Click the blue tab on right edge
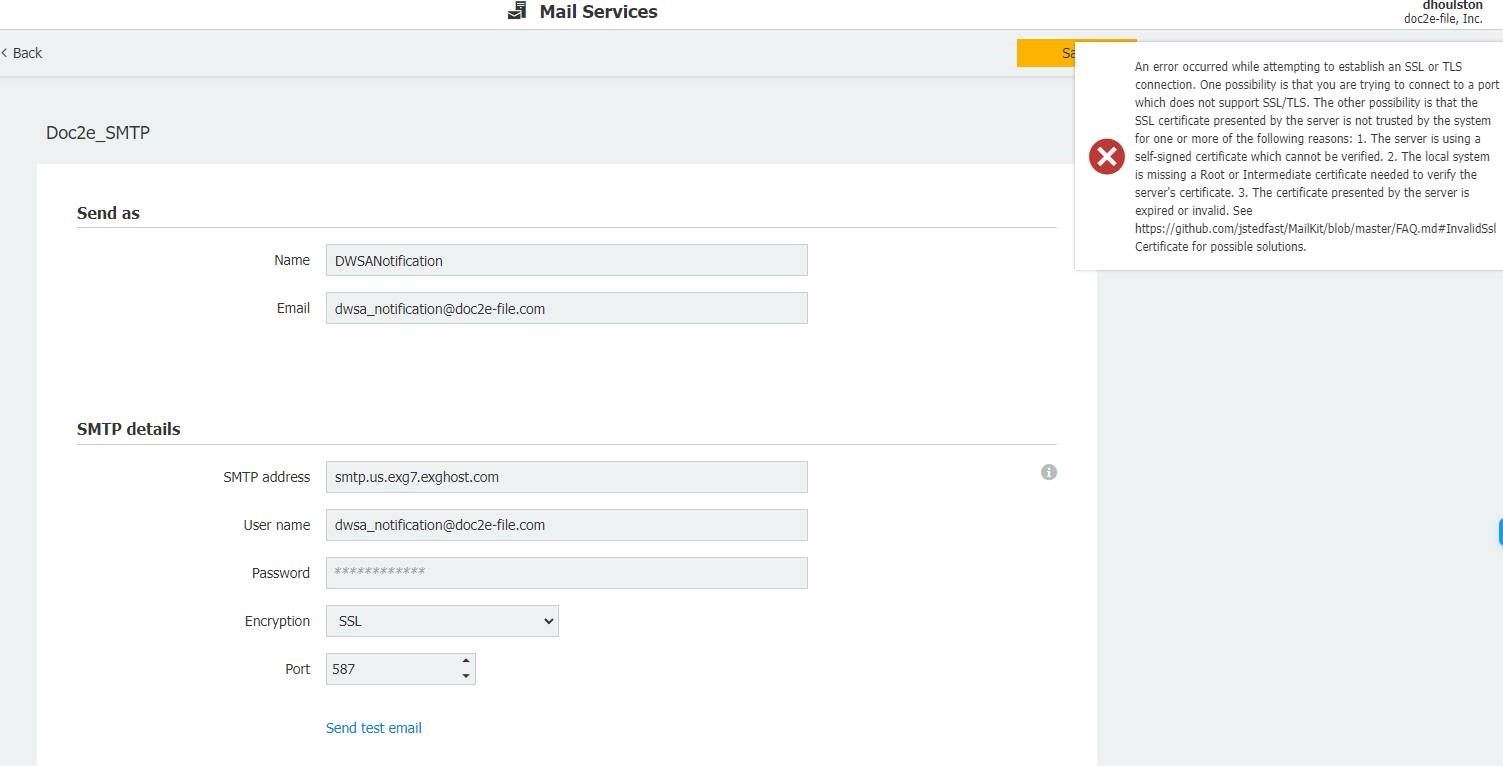Image resolution: width=1503 pixels, height=766 pixels. (1499, 532)
